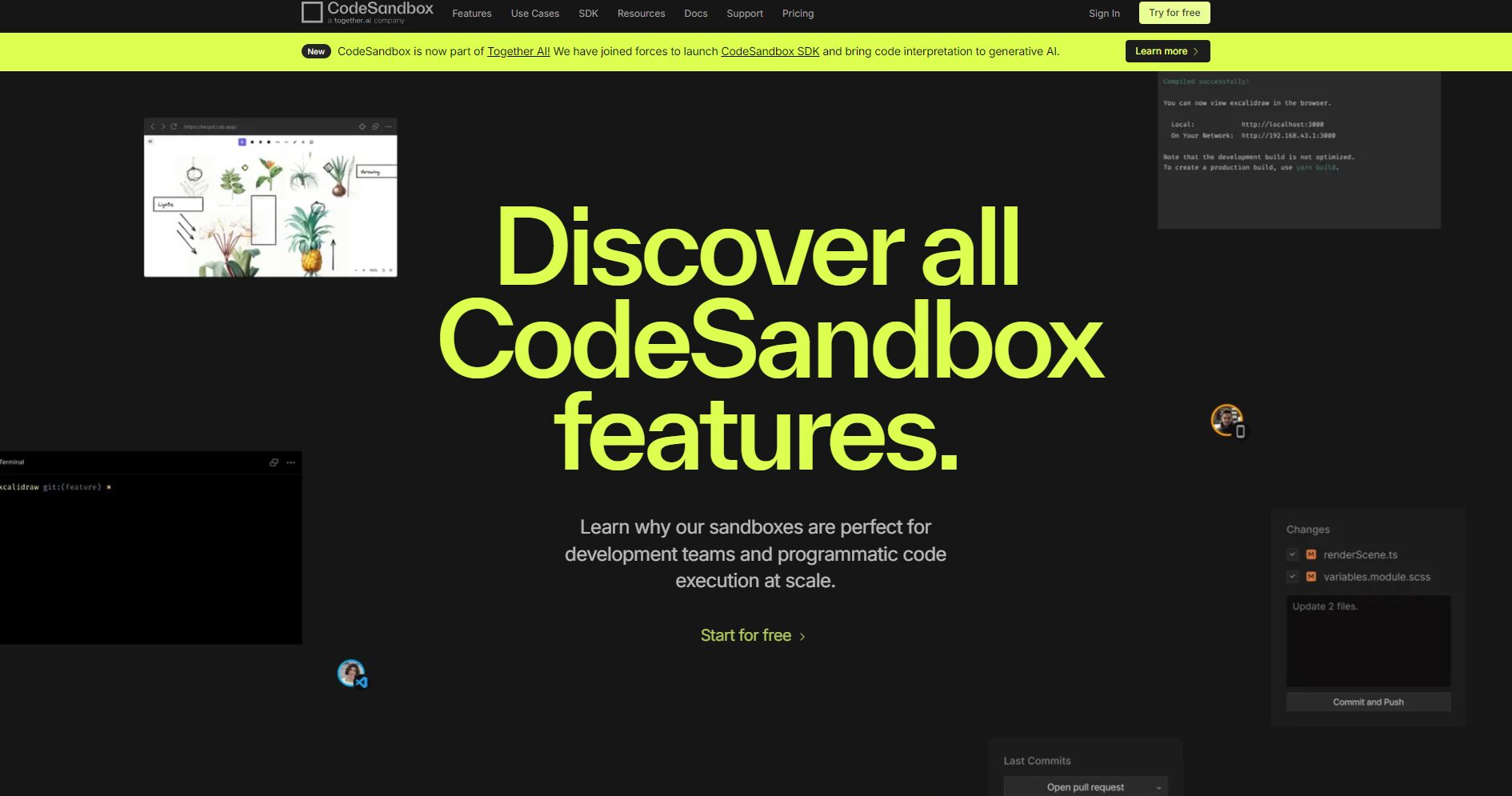
Task: Expand the Open pull request dropdown arrow
Action: (1158, 787)
